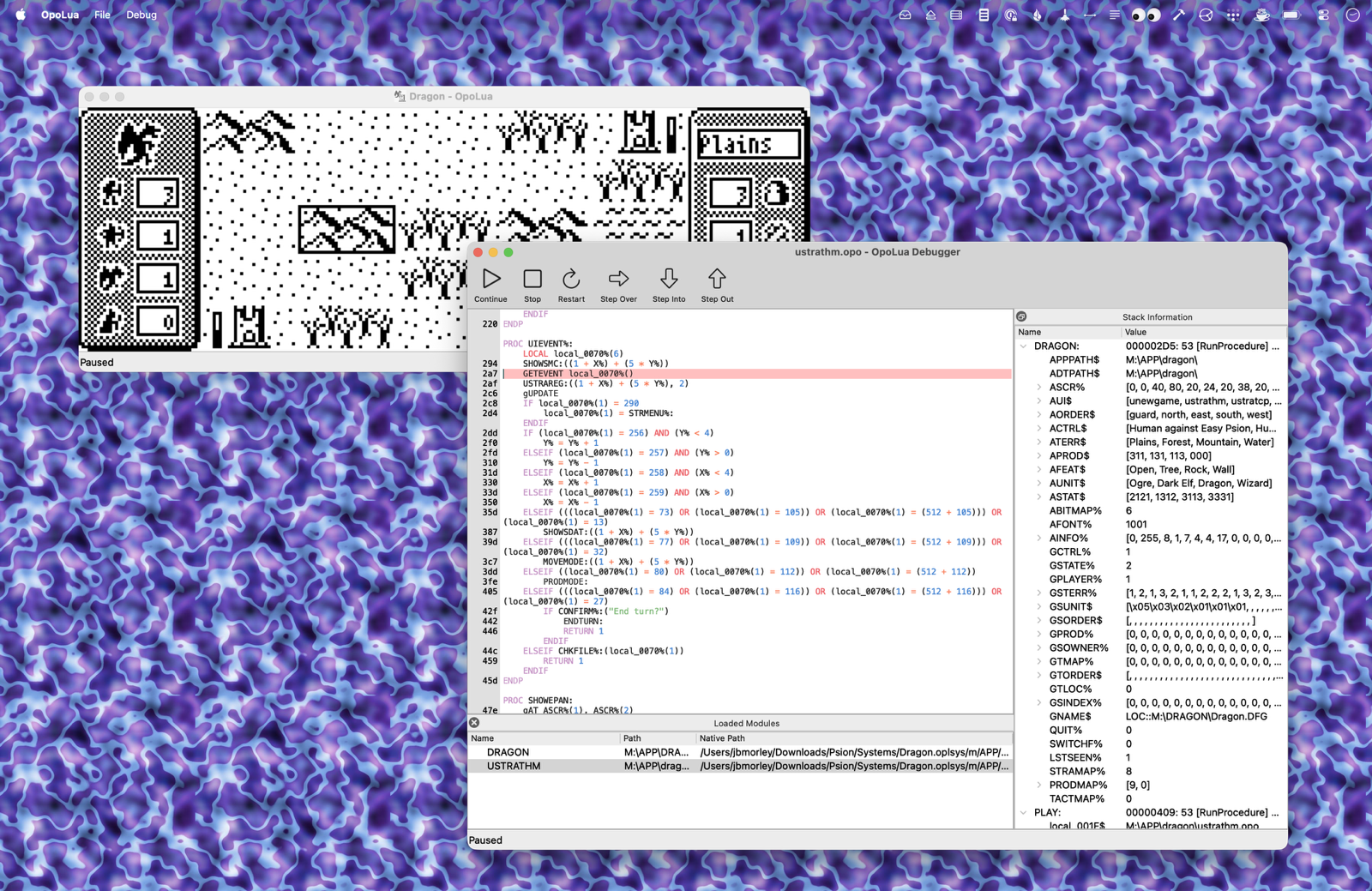1372x891 pixels.
Task: Click the Step Into down-arrow icon
Action: click(669, 280)
